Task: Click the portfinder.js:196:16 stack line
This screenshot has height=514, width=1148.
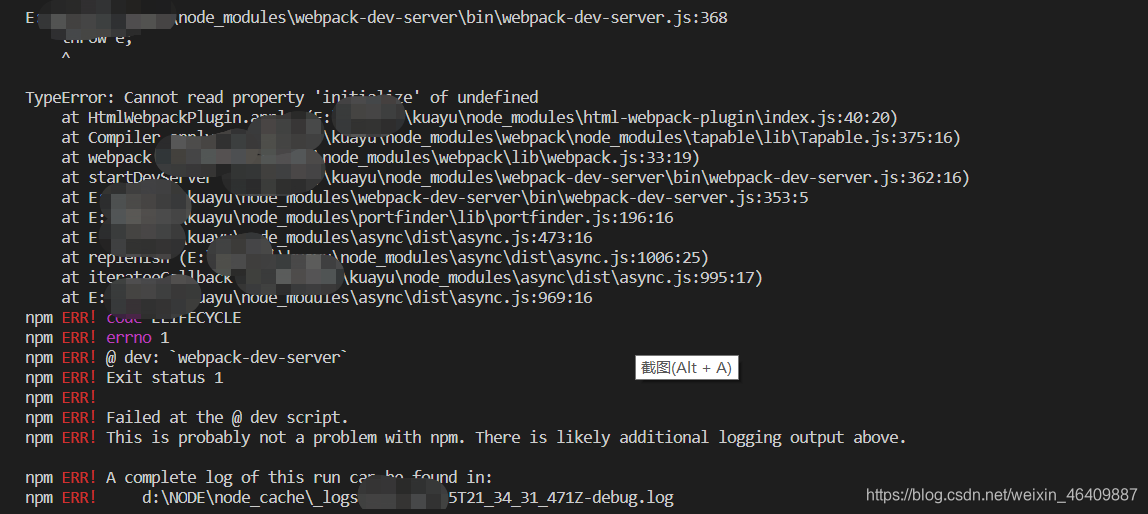Action: pos(368,217)
